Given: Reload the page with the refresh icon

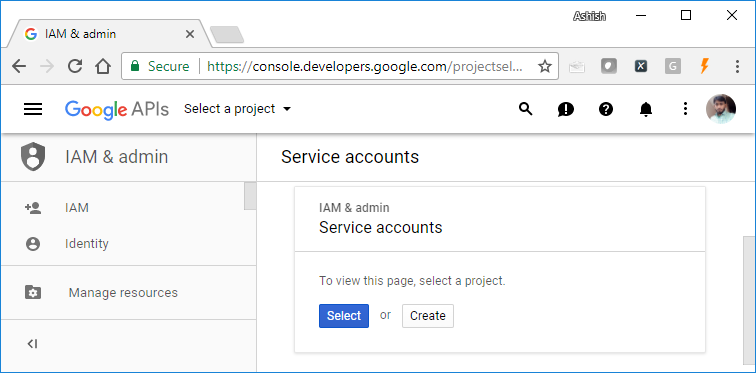Looking at the screenshot, I should click(x=75, y=66).
